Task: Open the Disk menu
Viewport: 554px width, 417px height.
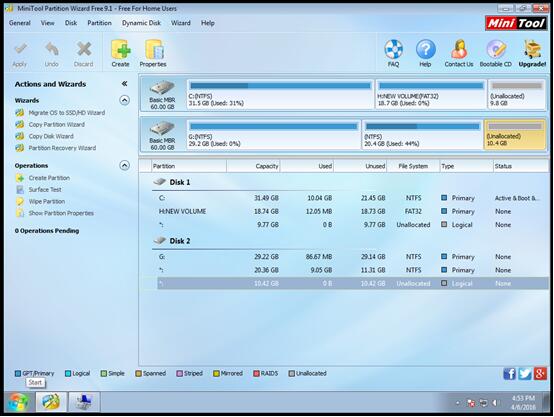Action: point(71,23)
